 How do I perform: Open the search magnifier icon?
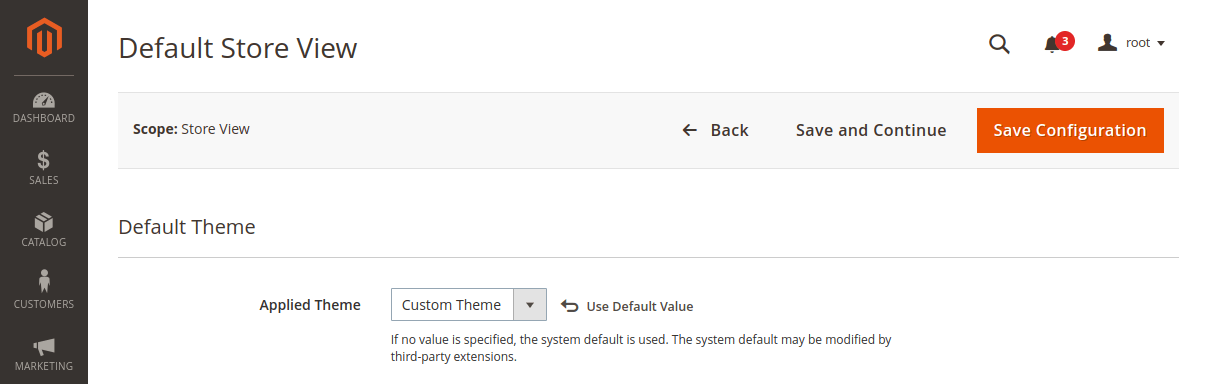click(x=999, y=44)
